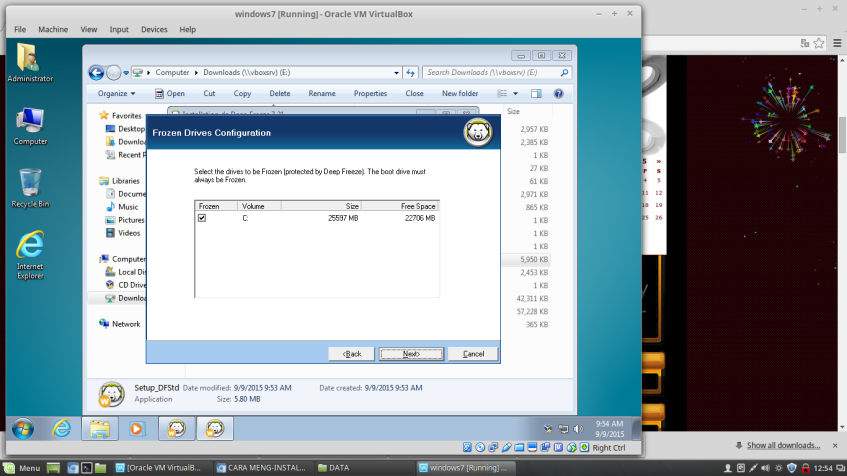Viewport: 847px width, 476px height.
Task: Open the Linux Mint Menu button
Action: [x=22, y=468]
